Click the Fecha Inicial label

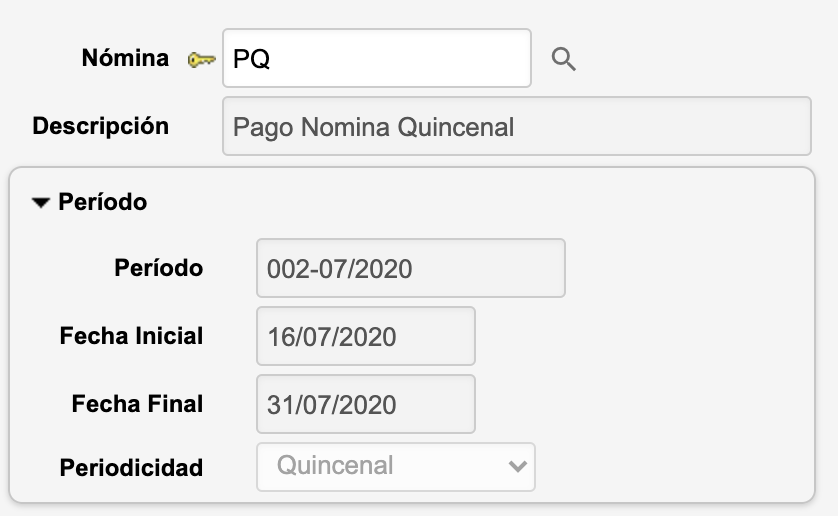[131, 336]
